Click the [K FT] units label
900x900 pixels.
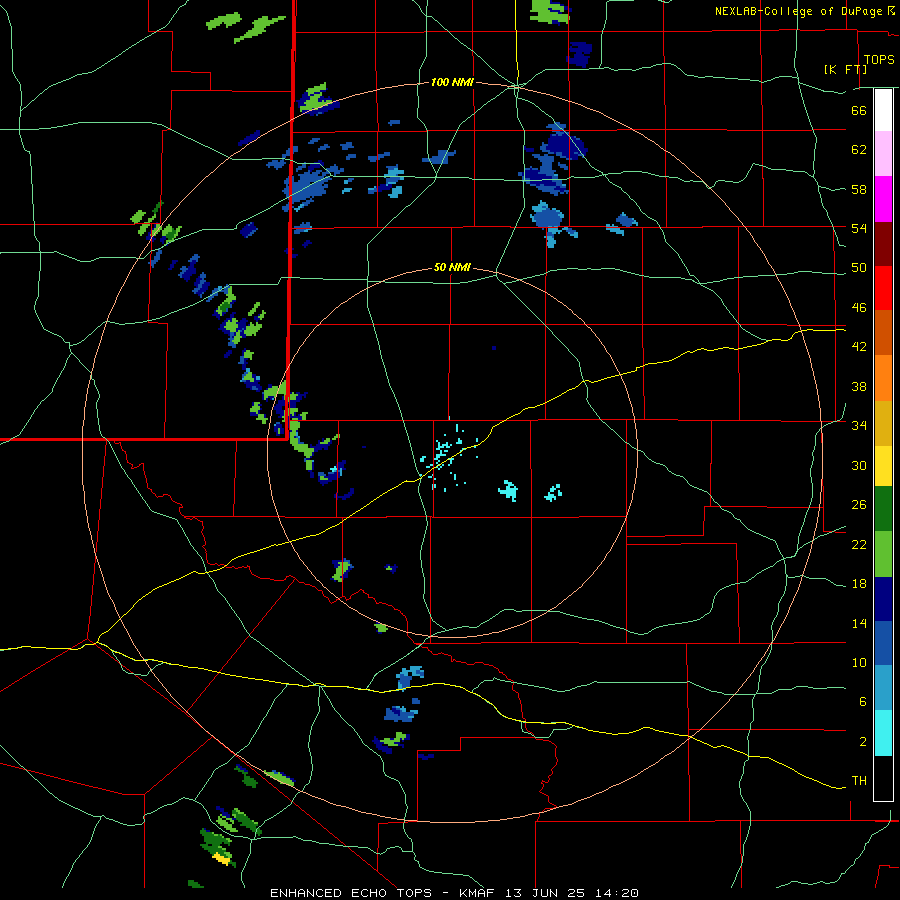pos(845,69)
